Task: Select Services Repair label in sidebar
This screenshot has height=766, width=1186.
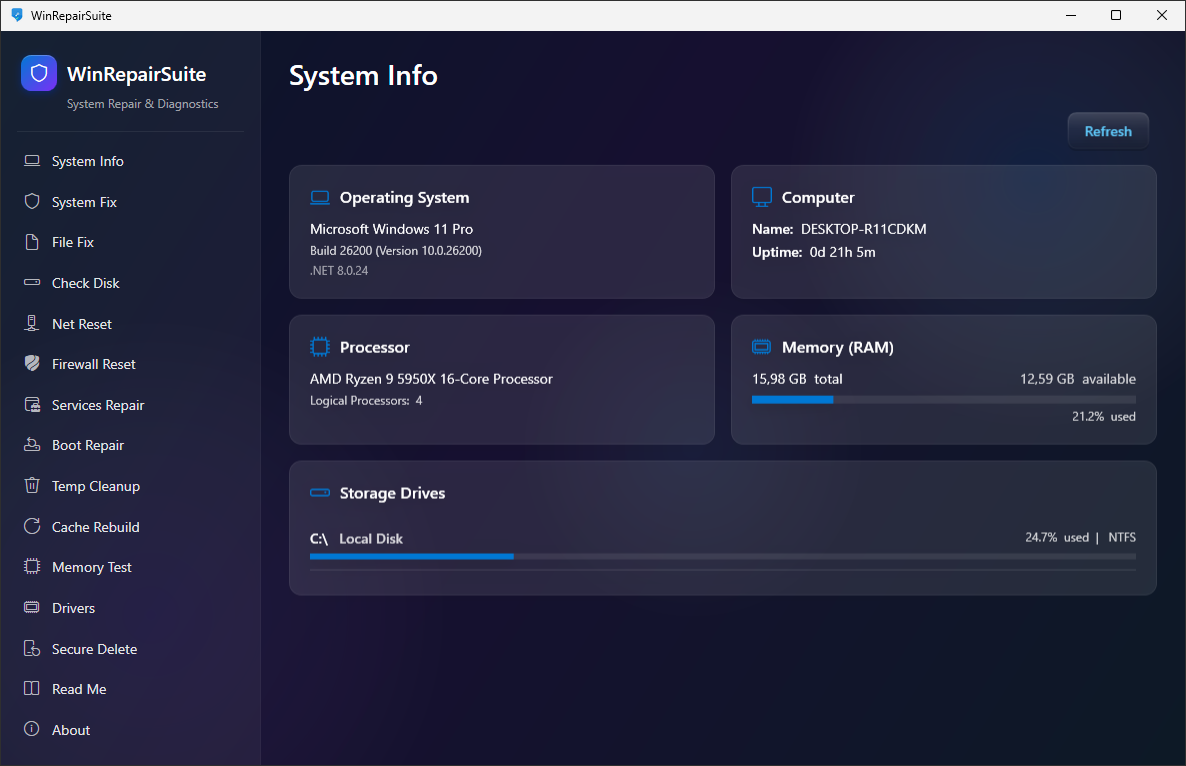Action: tap(98, 405)
